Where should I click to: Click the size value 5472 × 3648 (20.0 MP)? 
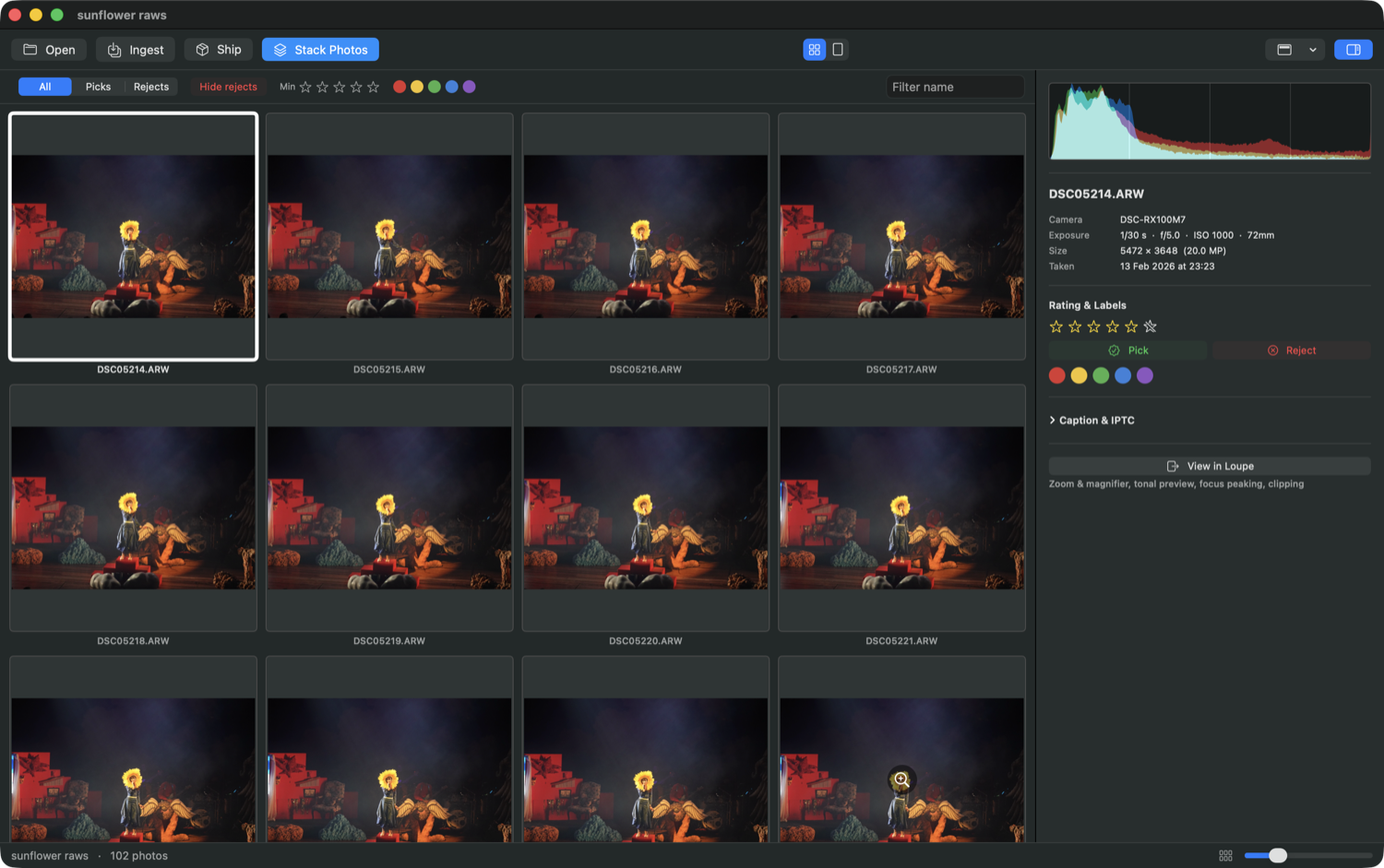click(x=1173, y=251)
